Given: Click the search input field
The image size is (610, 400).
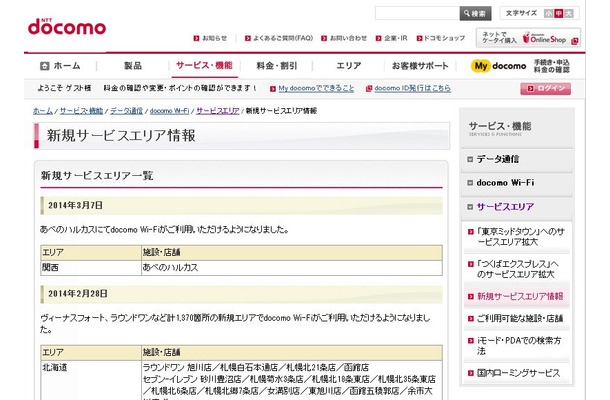Looking at the screenshot, I should tap(417, 13).
